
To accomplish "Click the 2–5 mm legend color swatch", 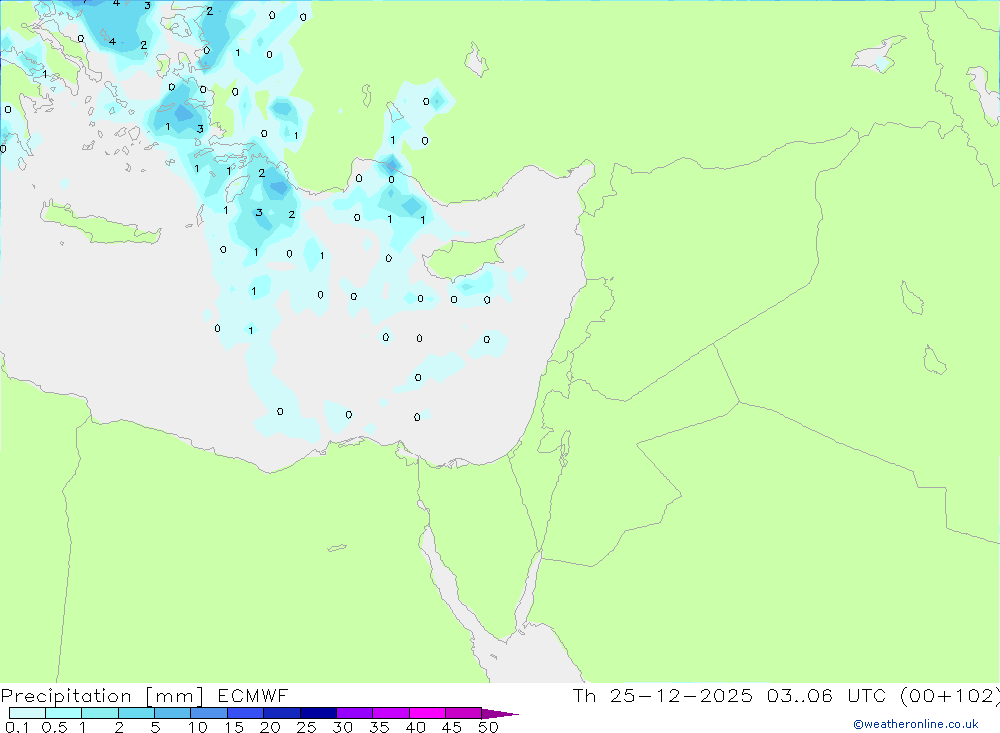I will [136, 713].
